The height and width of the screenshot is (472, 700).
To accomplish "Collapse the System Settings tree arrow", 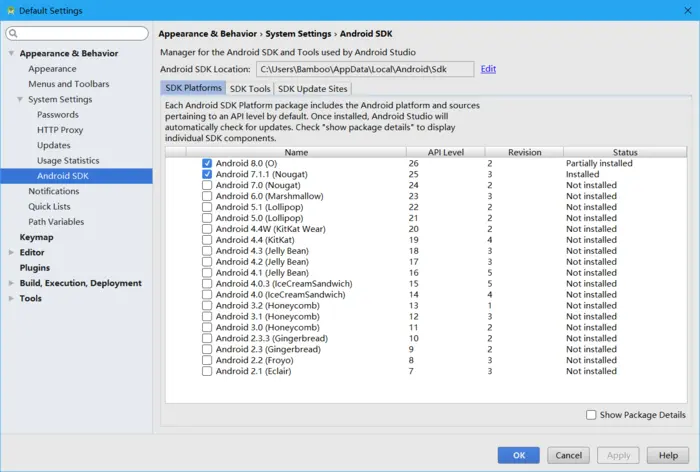I will pyautogui.click(x=20, y=99).
